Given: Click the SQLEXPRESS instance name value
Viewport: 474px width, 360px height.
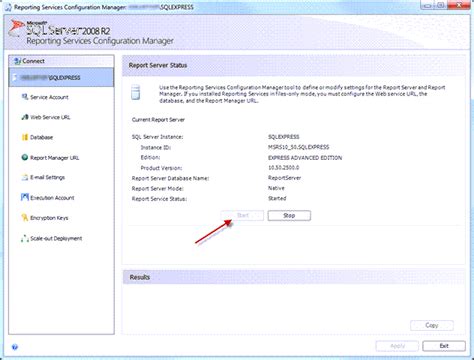Looking at the screenshot, I should click(x=283, y=137).
